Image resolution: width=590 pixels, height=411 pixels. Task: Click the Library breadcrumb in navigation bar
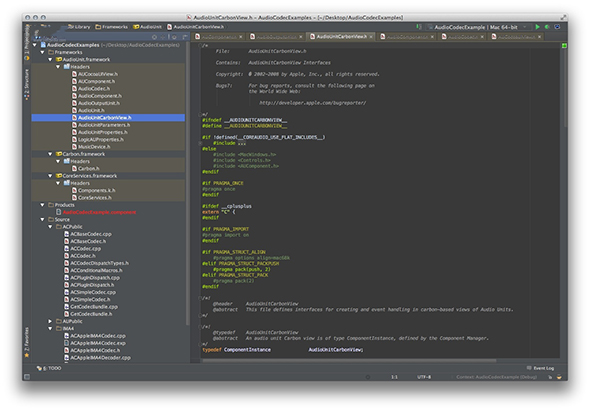pyautogui.click(x=79, y=27)
